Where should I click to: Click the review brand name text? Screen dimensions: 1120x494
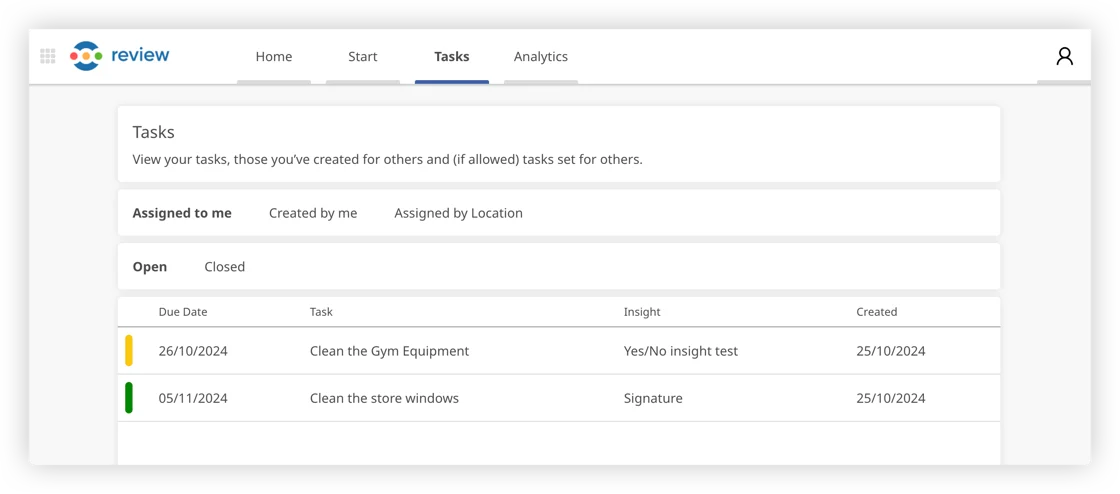pos(140,55)
